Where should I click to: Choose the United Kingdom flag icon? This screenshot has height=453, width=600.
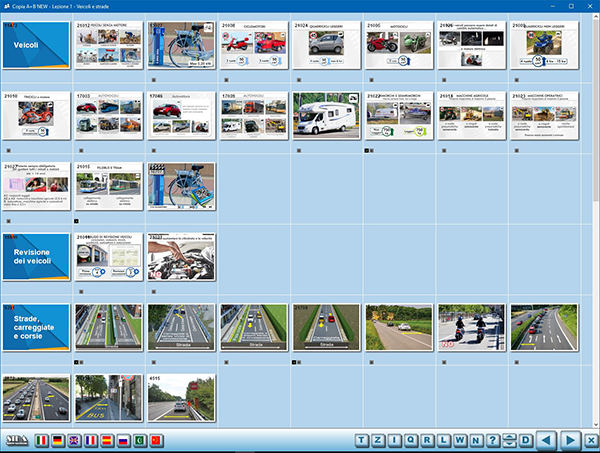74,441
